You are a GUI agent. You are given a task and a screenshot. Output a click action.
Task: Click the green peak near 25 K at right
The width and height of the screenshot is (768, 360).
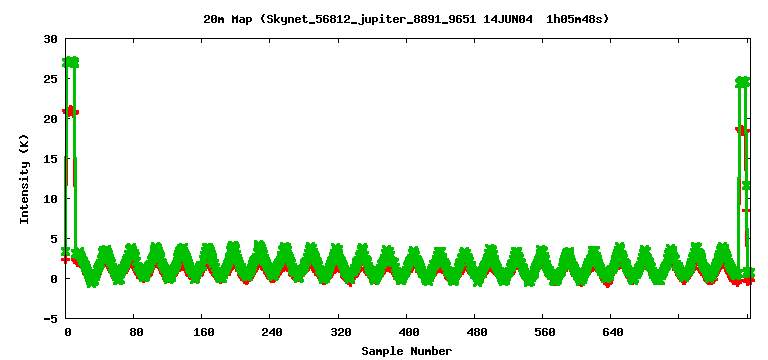coord(743,82)
